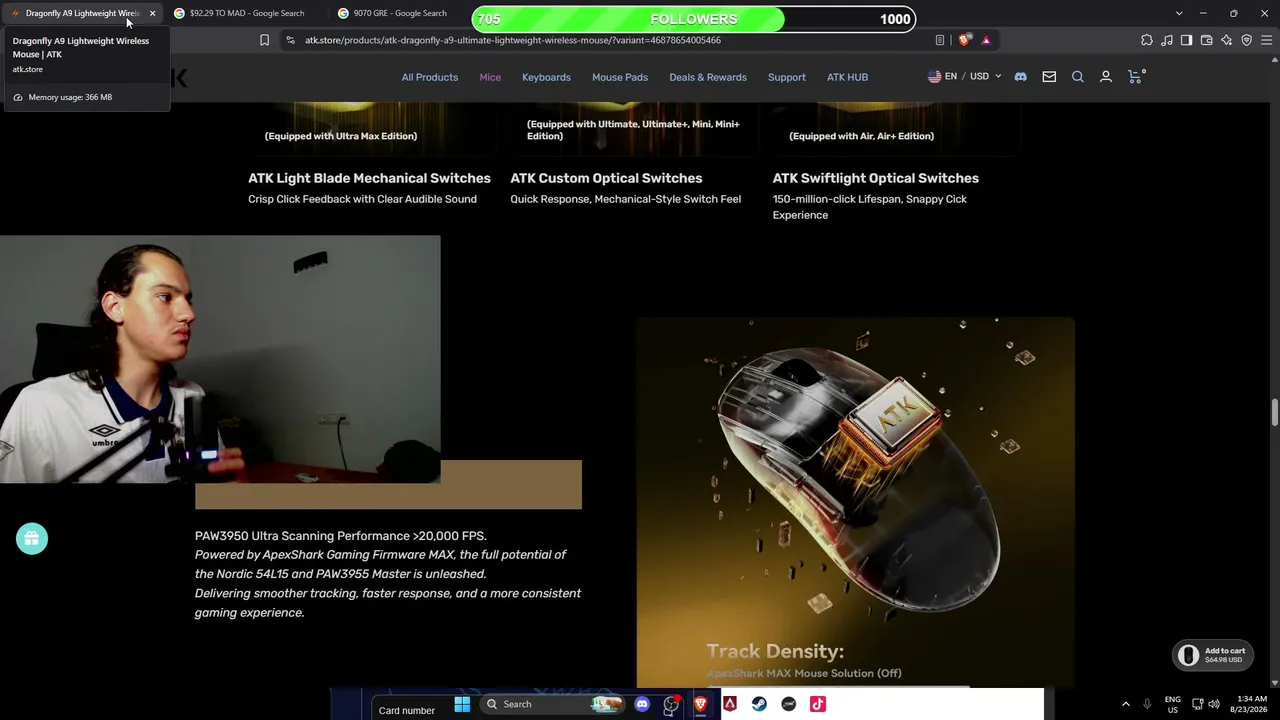
Task: Open the Keyboards menu item
Action: 546,77
